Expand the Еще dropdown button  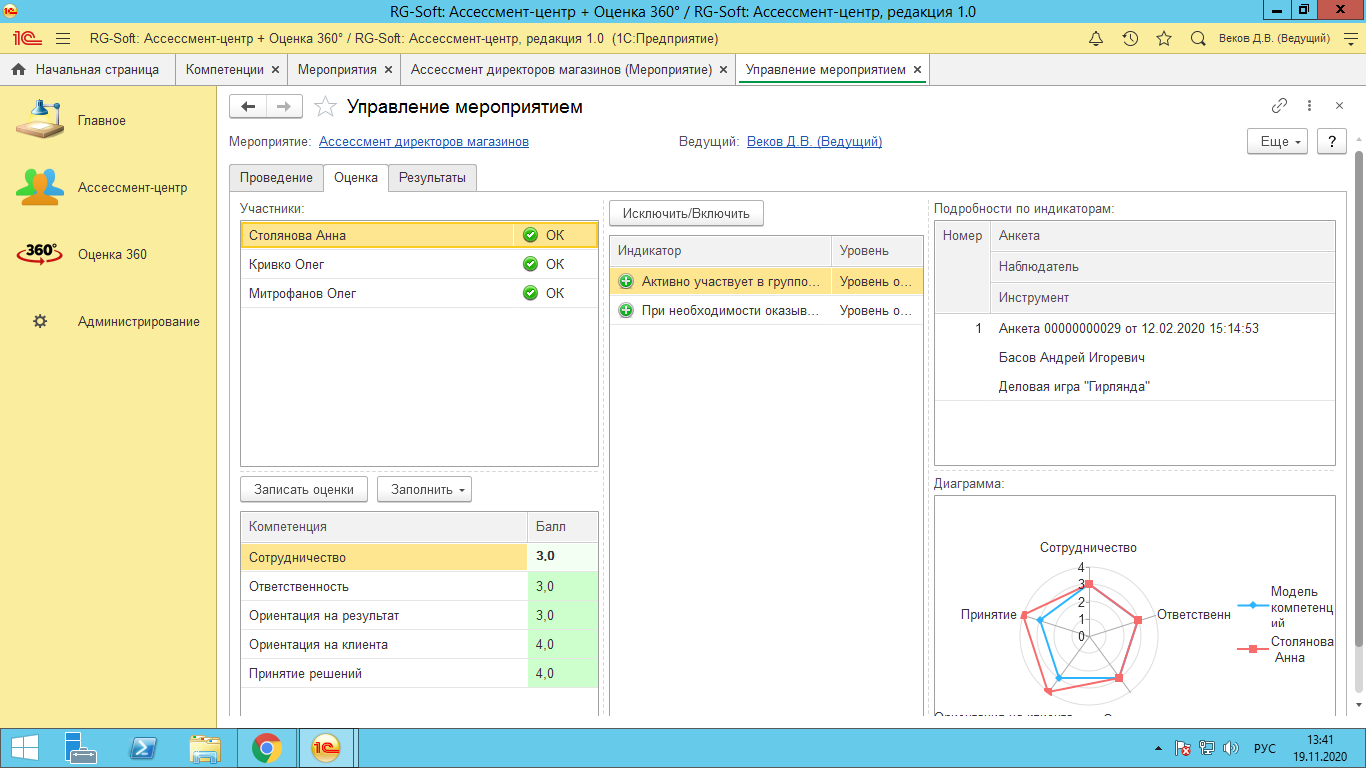click(x=1278, y=142)
